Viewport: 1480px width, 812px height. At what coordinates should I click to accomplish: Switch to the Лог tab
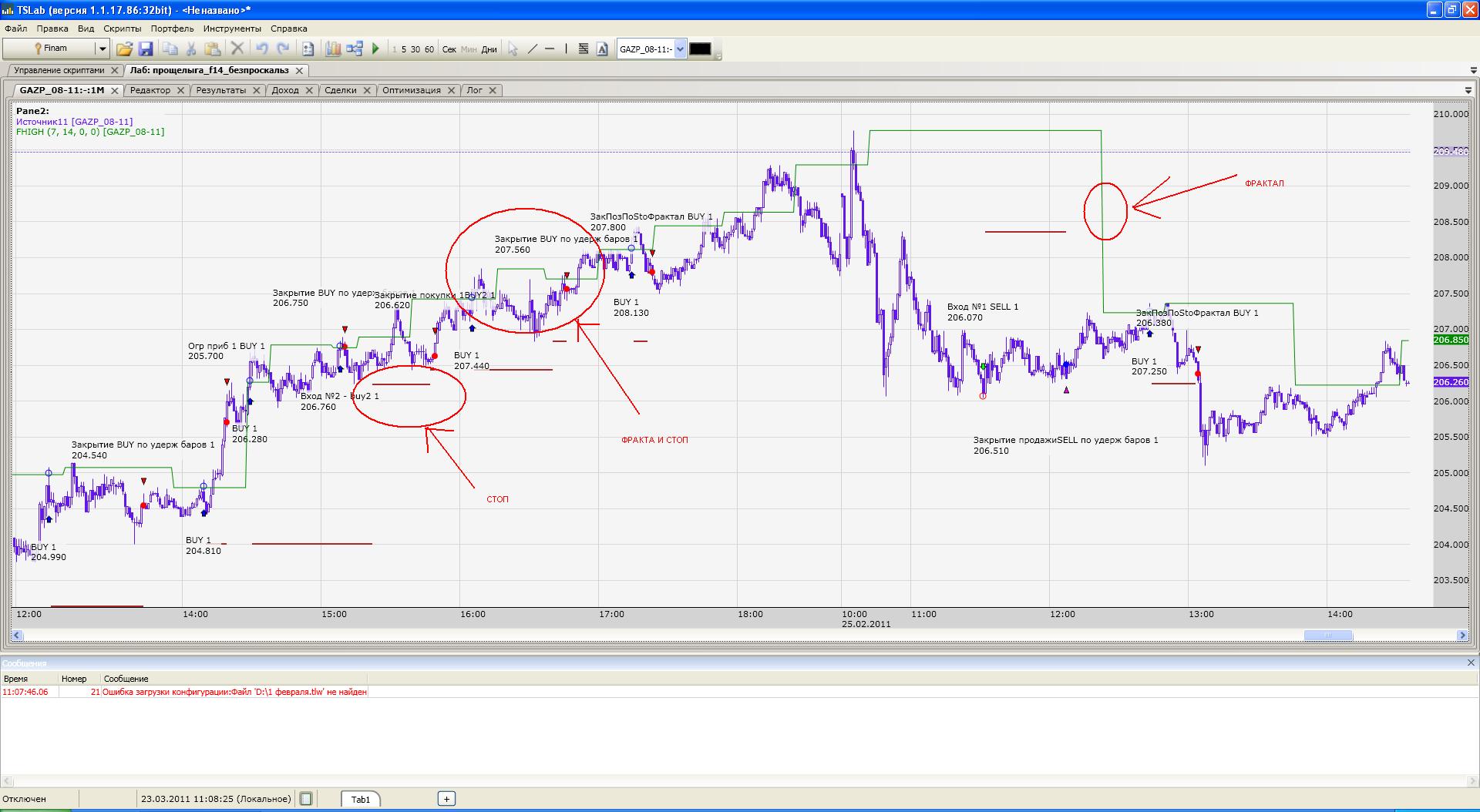[x=475, y=90]
